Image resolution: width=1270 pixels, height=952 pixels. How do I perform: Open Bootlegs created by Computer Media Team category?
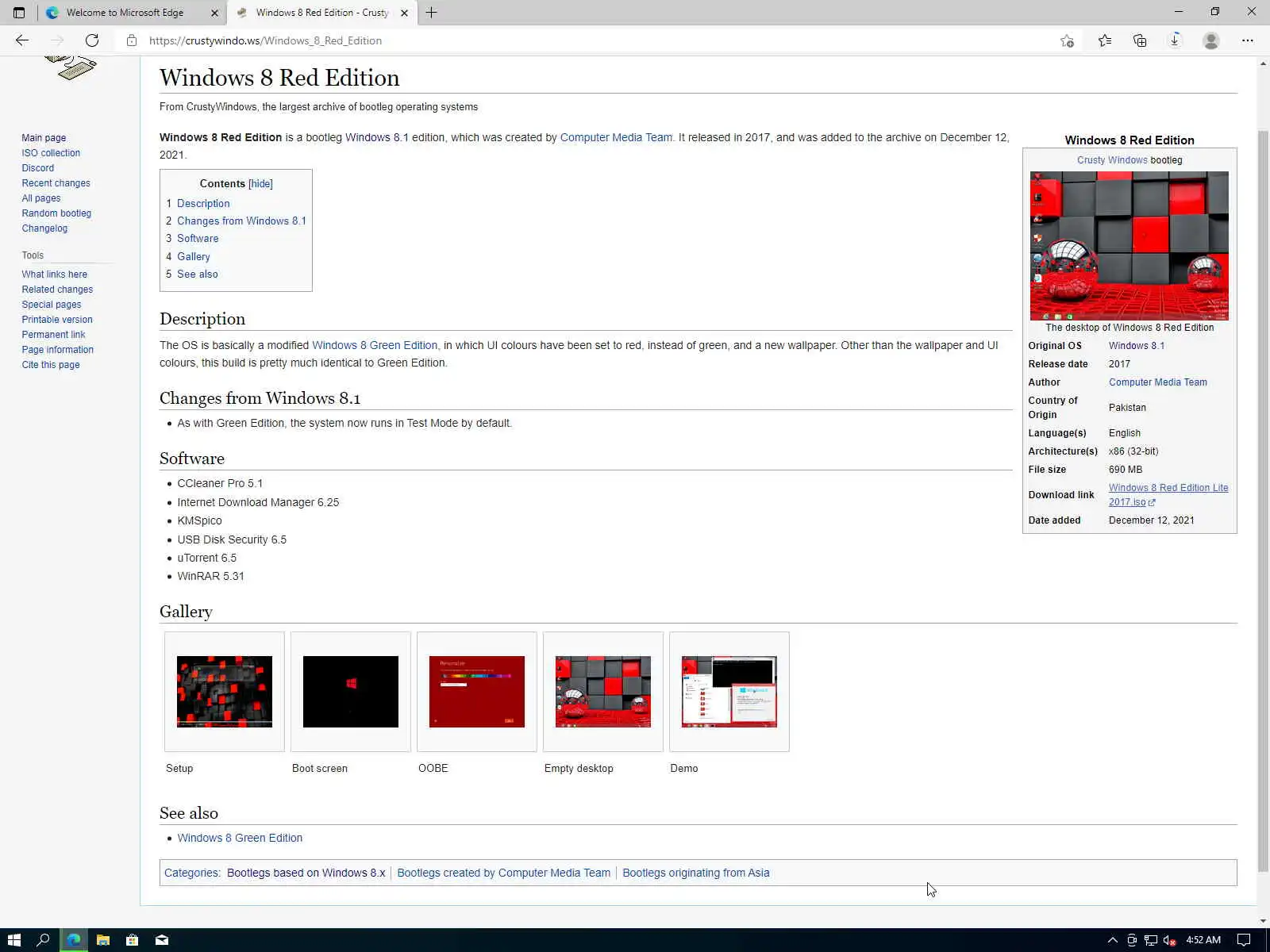[x=504, y=873]
